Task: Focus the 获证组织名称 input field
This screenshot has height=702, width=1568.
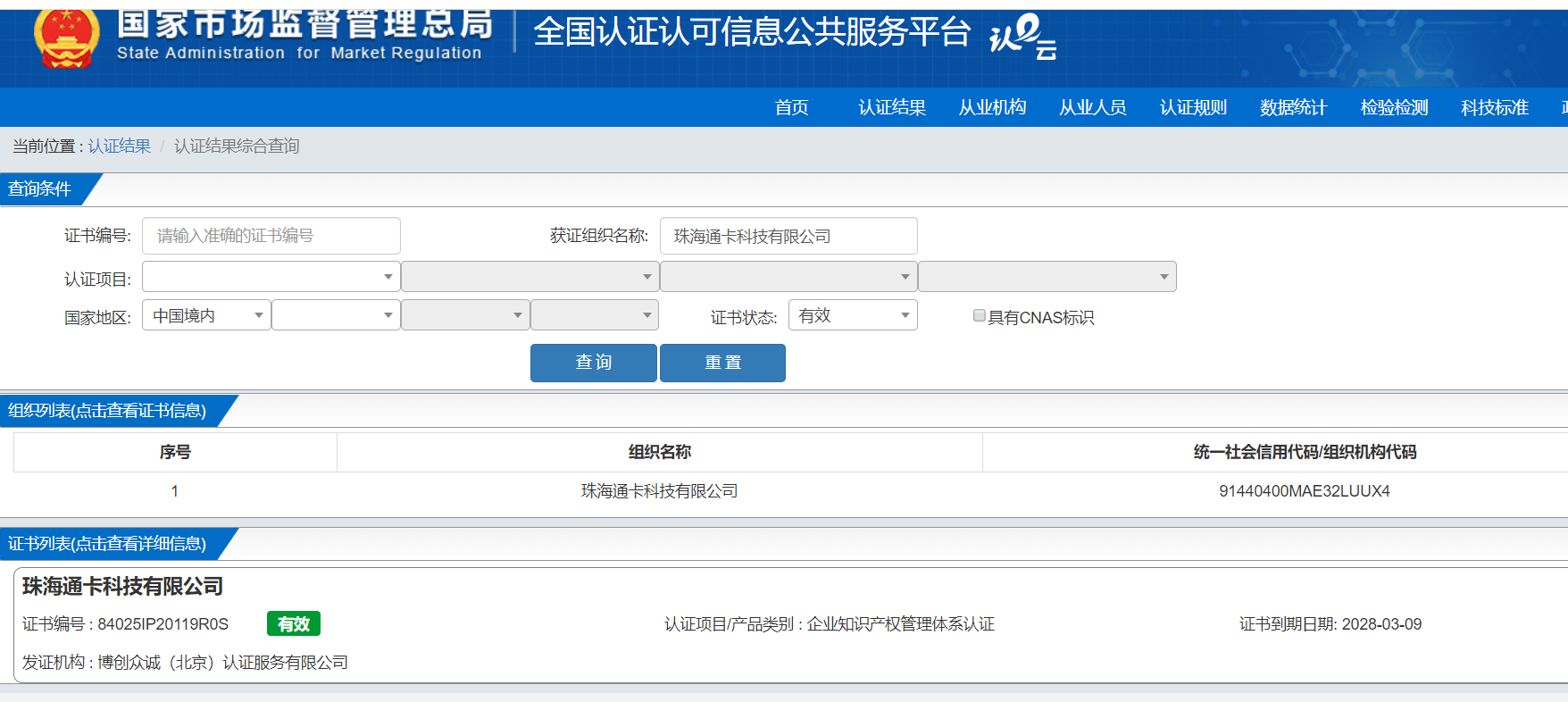Action: pyautogui.click(x=788, y=236)
